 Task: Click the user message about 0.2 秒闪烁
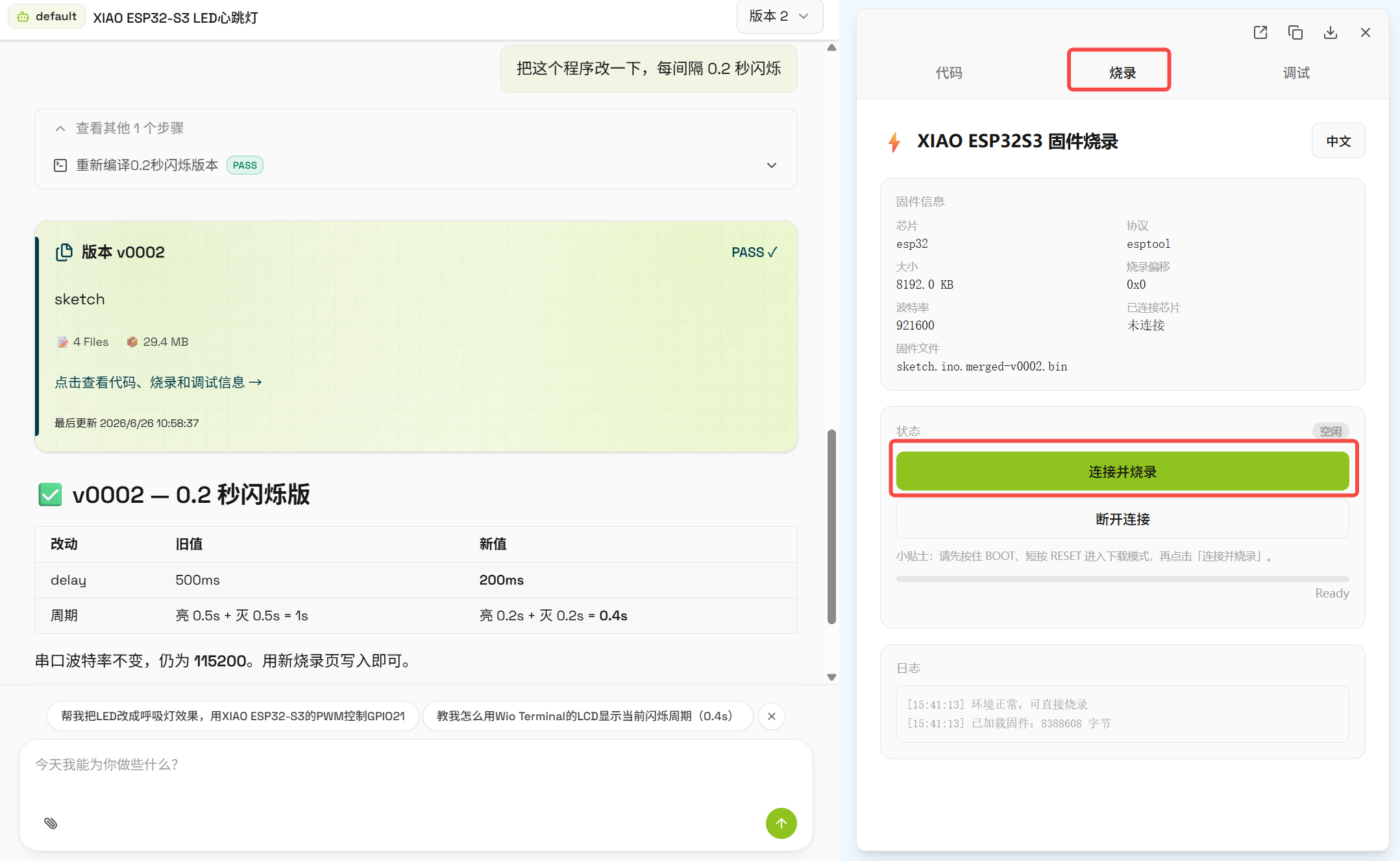[x=648, y=69]
